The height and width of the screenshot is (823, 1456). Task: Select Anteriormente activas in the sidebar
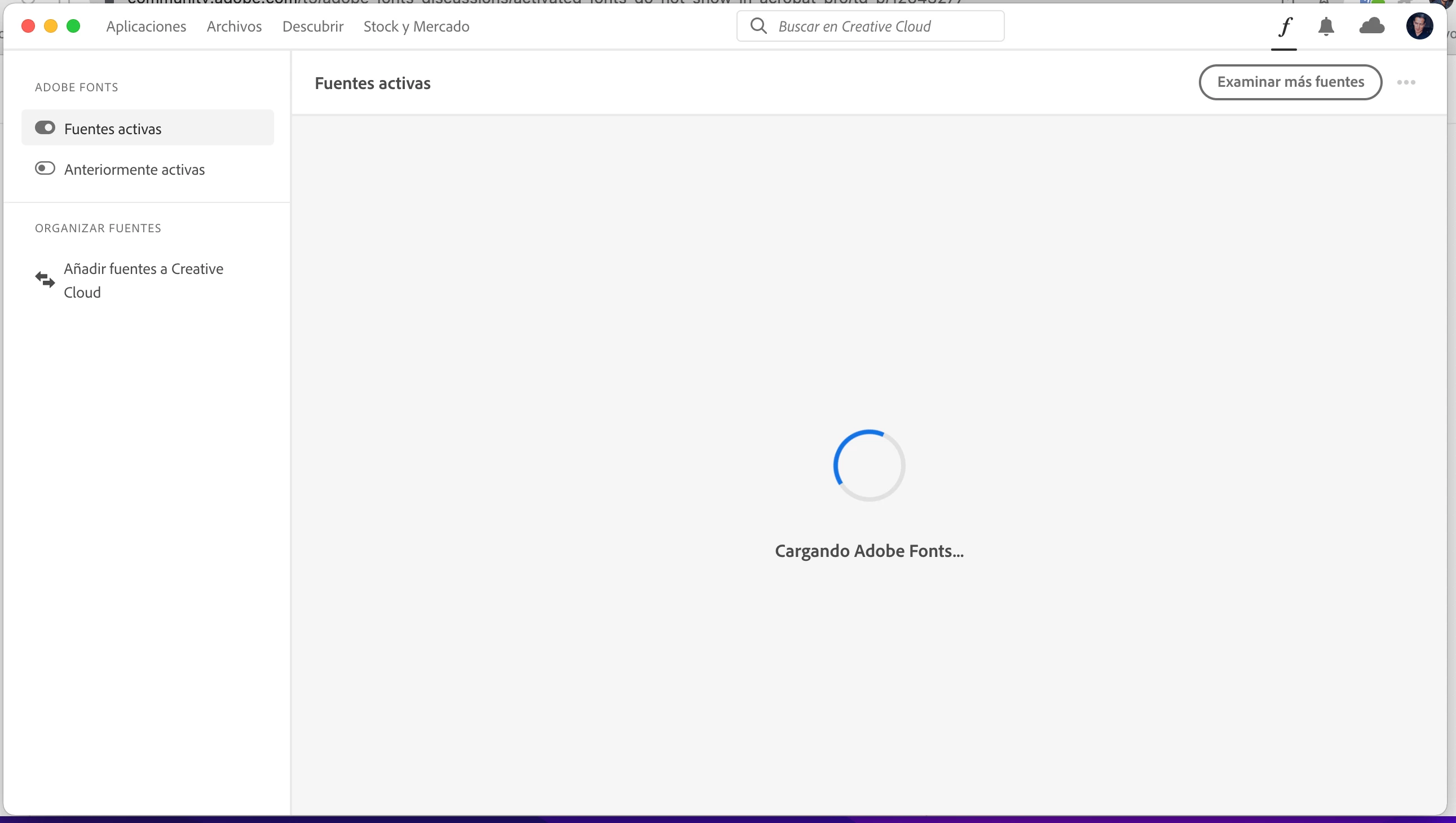[x=135, y=170]
